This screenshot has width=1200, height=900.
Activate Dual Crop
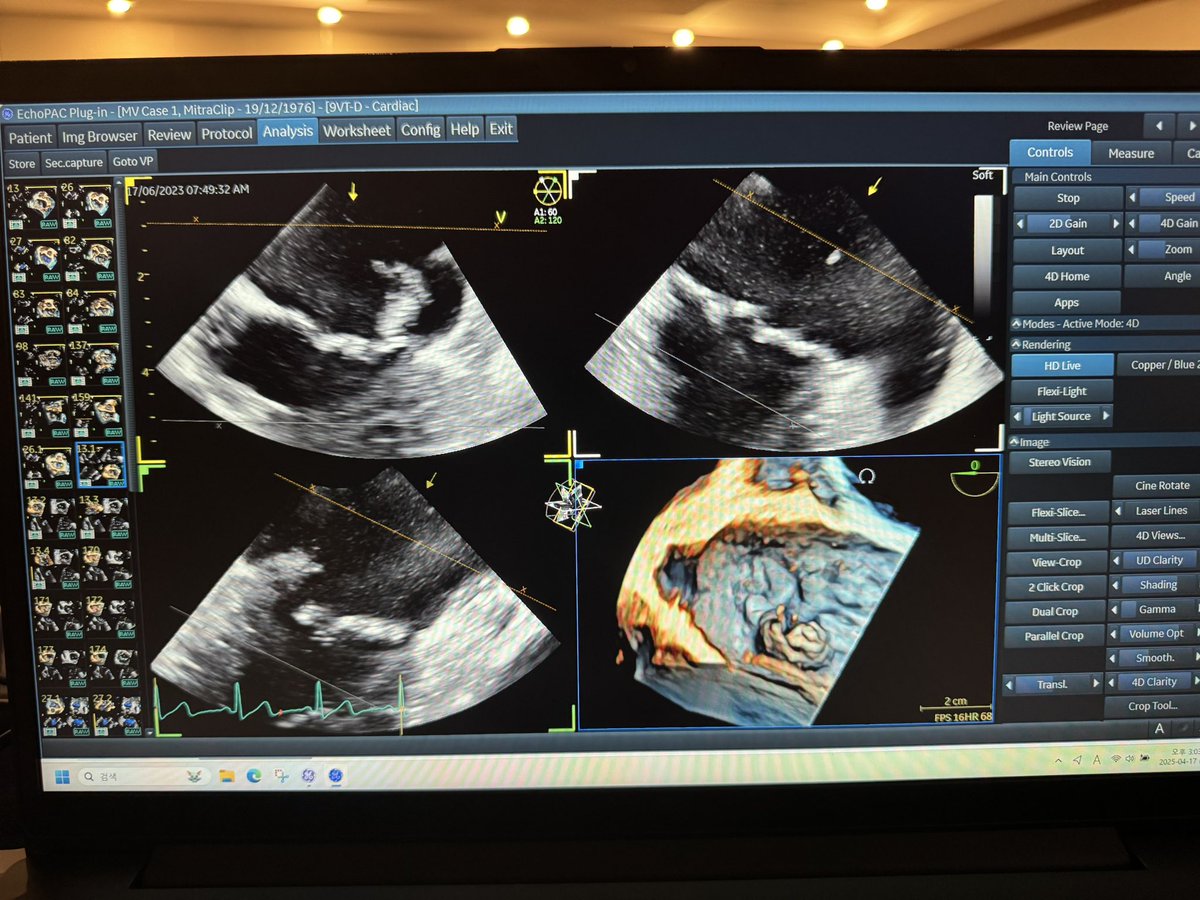(1055, 612)
